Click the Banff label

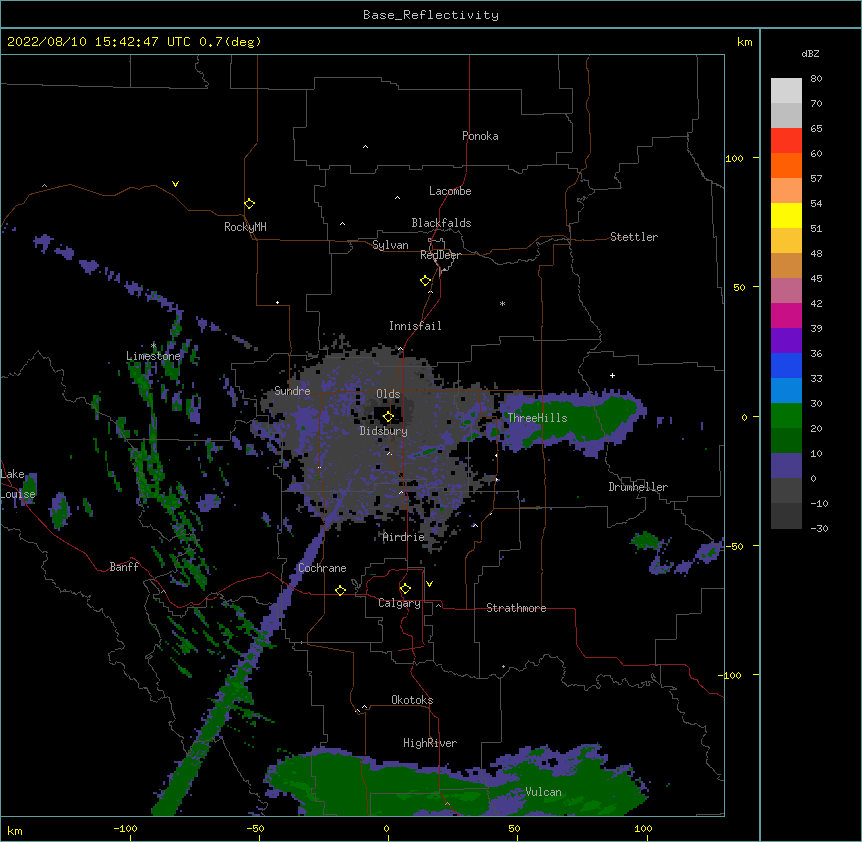124,567
